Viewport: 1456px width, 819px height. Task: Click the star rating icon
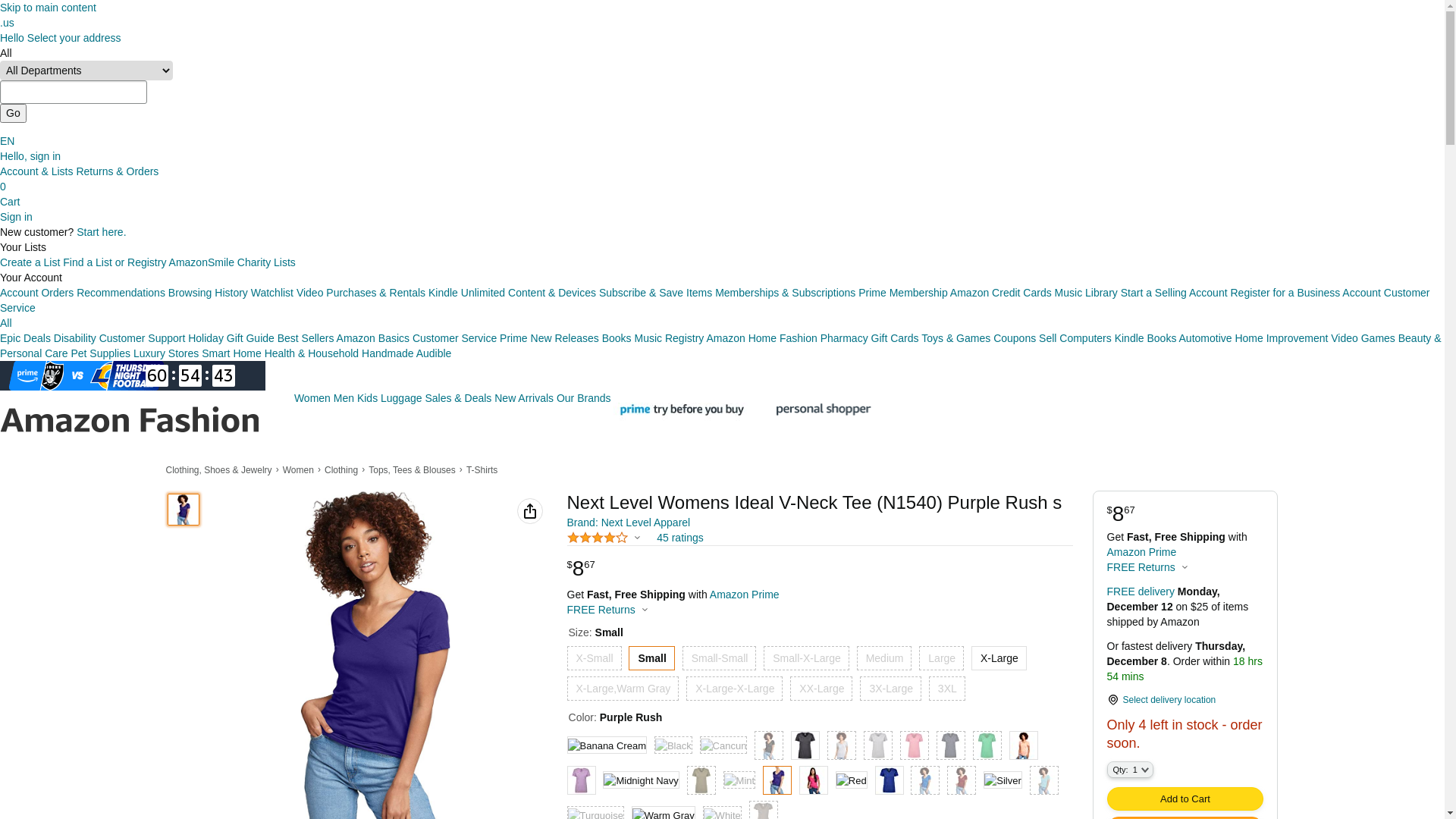(598, 538)
